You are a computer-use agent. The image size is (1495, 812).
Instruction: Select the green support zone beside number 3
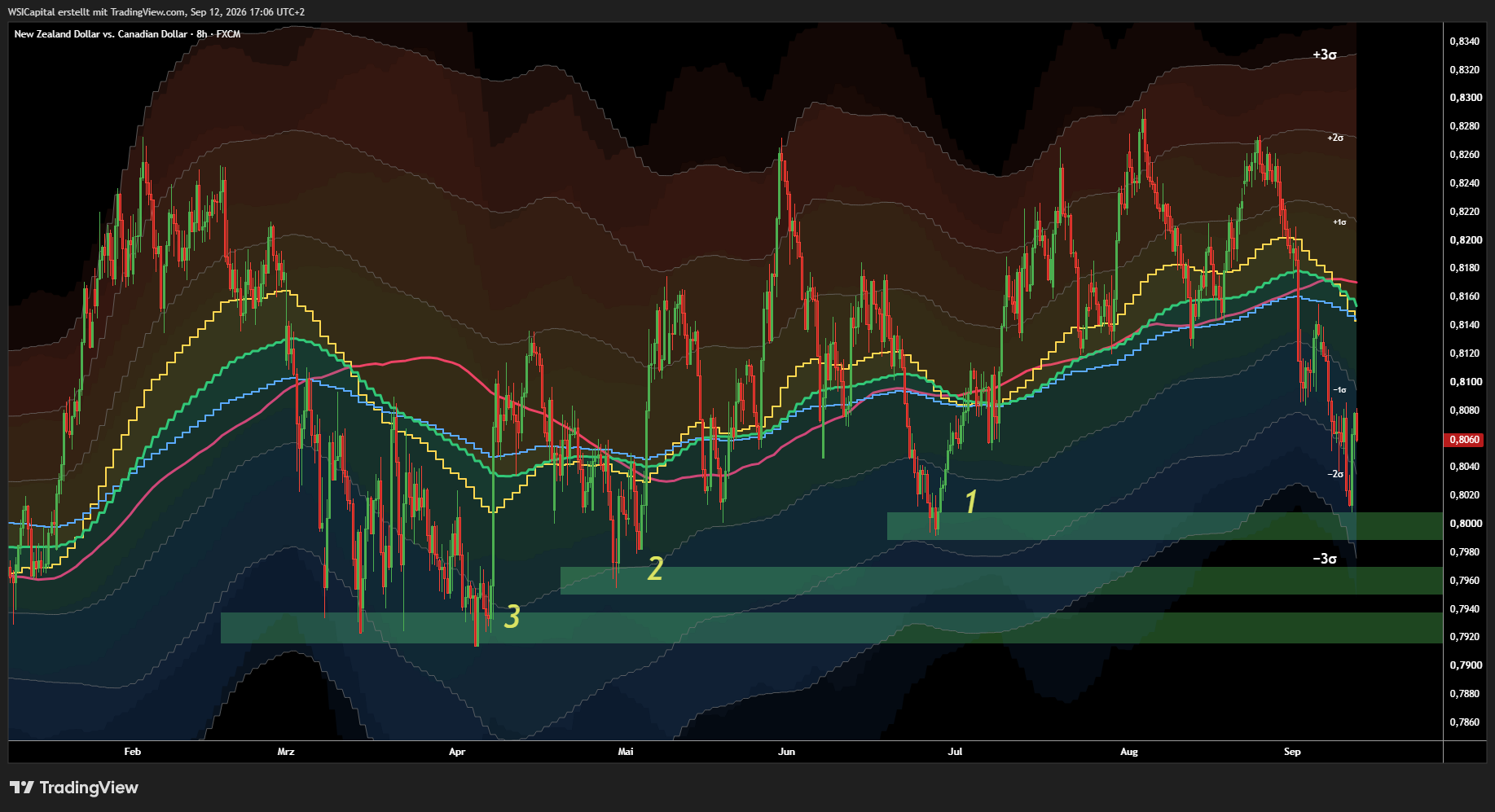pyautogui.click(x=832, y=628)
